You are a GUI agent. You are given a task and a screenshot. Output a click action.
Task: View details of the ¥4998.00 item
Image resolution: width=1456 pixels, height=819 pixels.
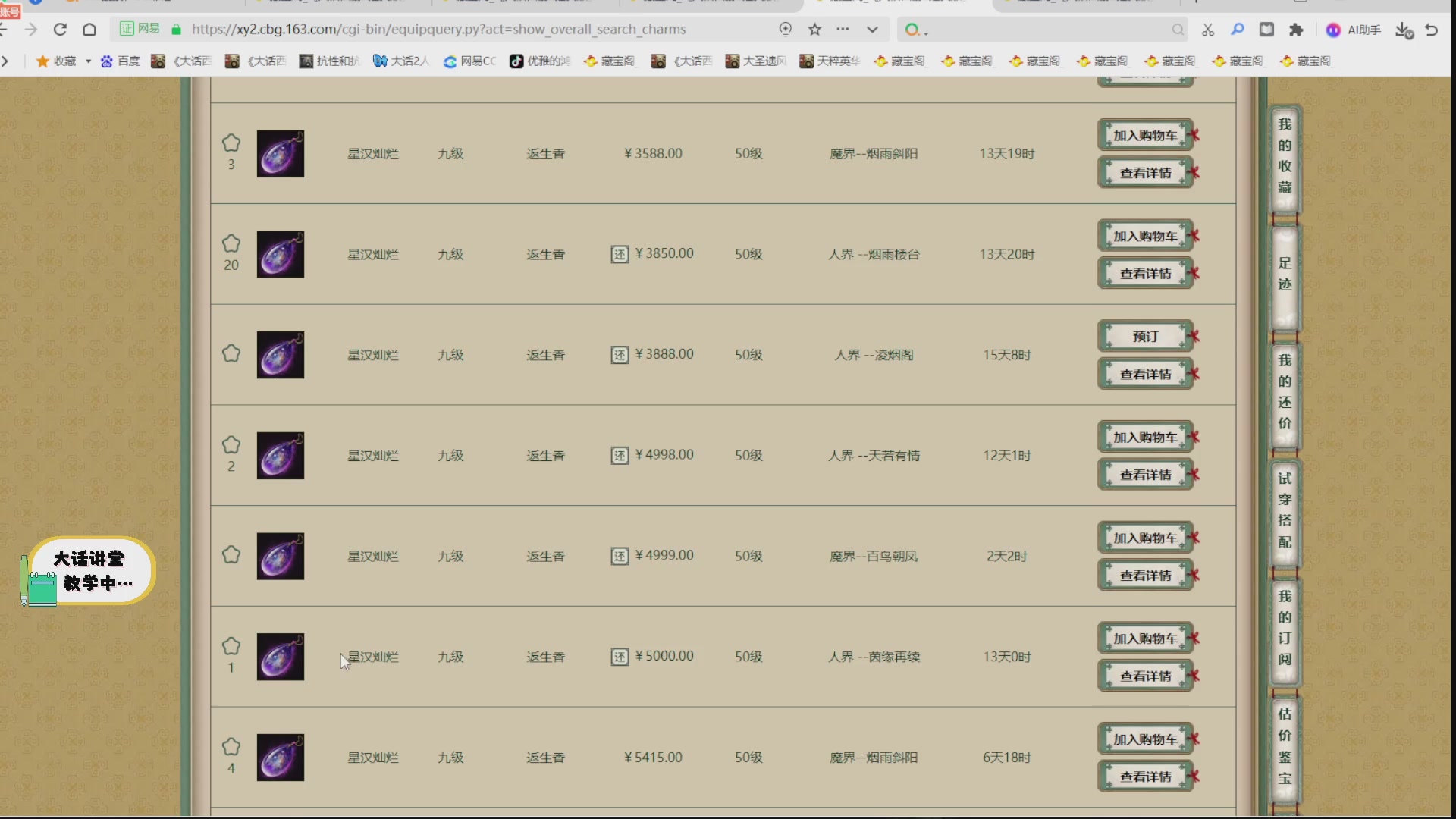1146,475
